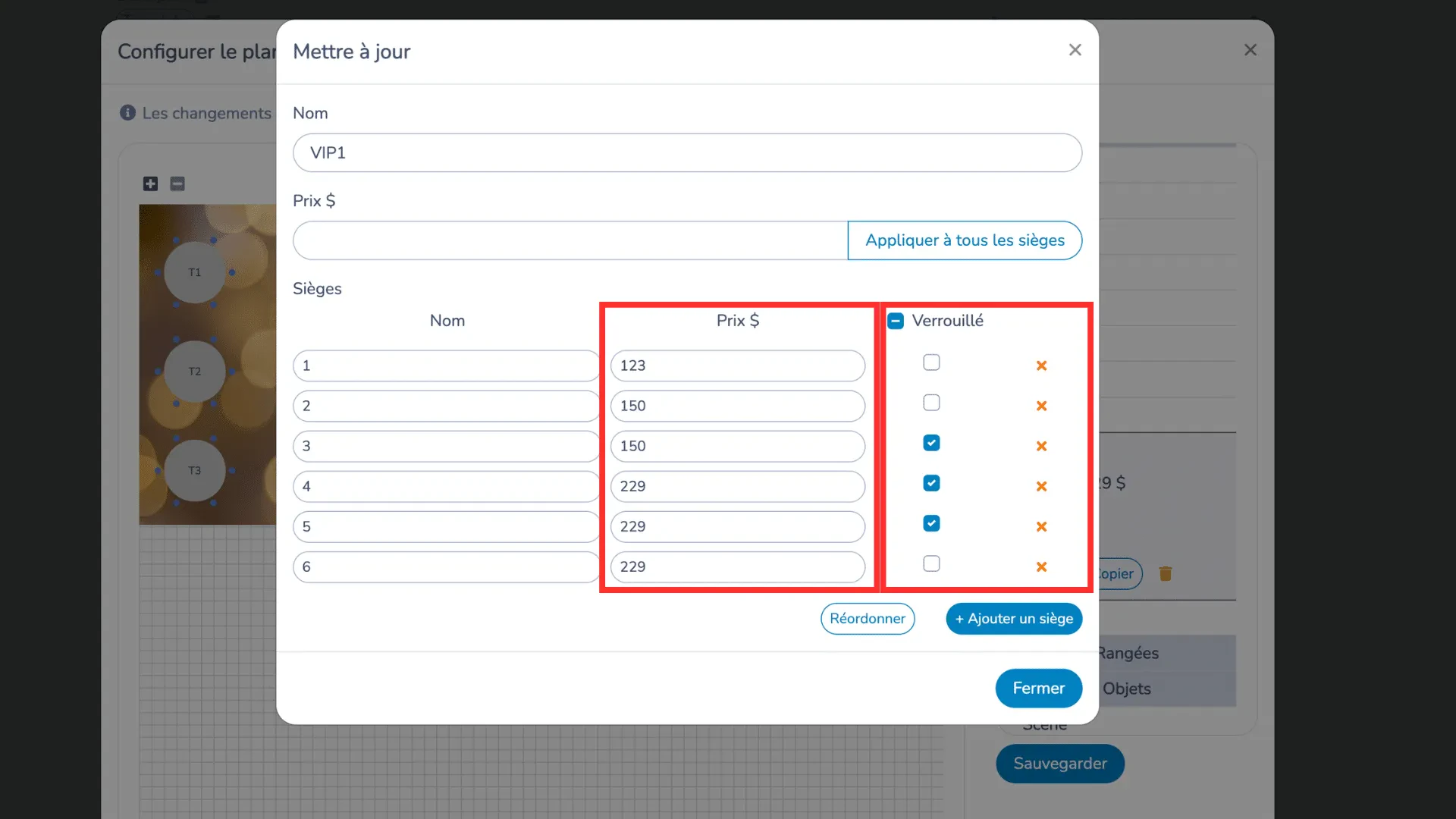The width and height of the screenshot is (1456, 819).
Task: Lock seat 6 with its checkbox
Action: pyautogui.click(x=931, y=563)
